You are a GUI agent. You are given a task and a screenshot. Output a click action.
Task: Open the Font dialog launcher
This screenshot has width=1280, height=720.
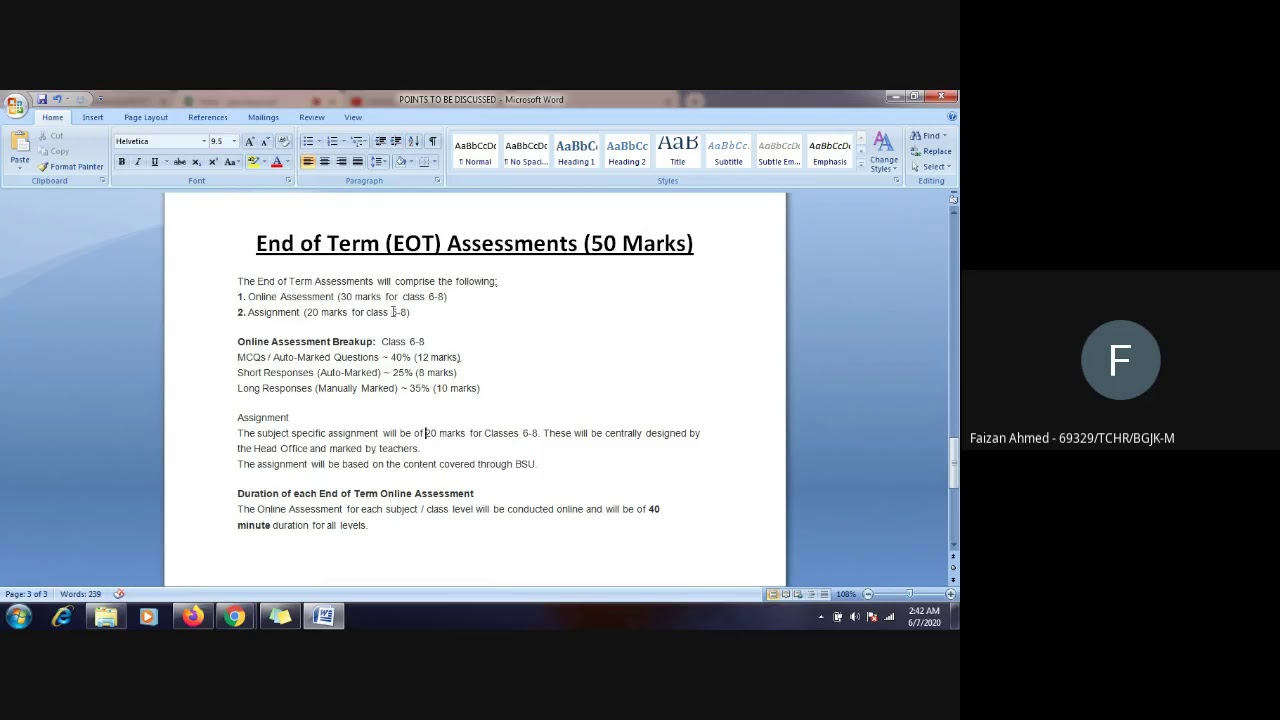pos(288,181)
